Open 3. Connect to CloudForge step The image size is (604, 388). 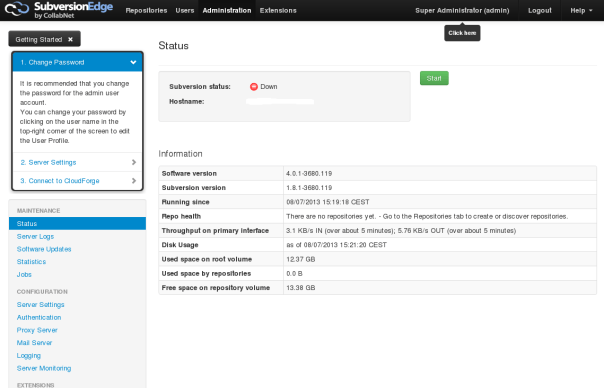(x=60, y=181)
